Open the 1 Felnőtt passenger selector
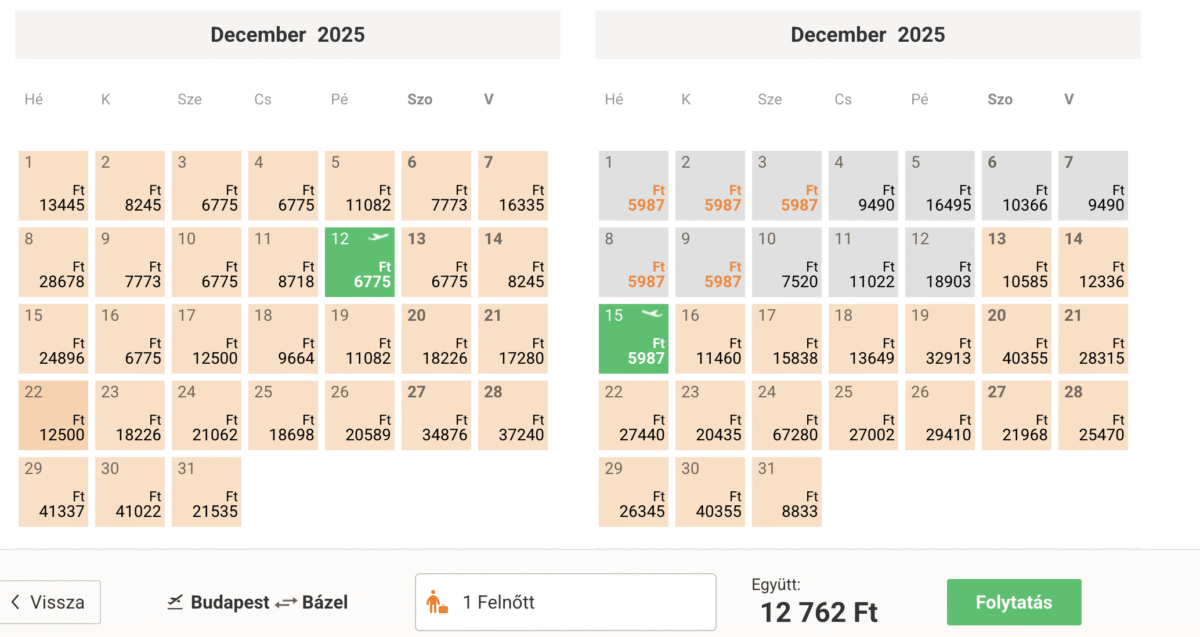Viewport: 1200px width, 637px height. pos(565,602)
